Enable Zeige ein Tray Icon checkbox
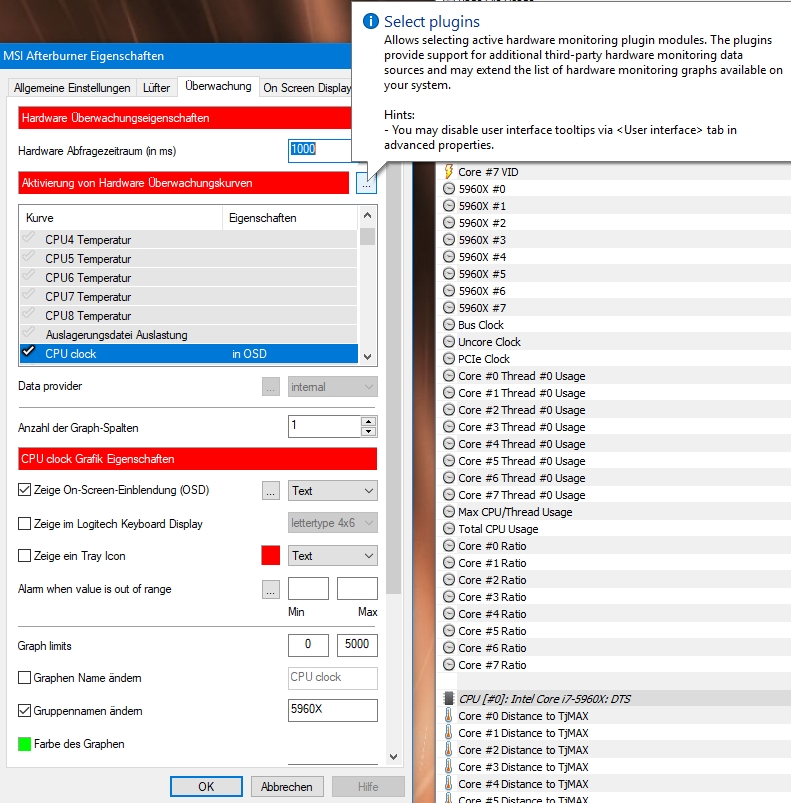Image resolution: width=791 pixels, height=803 pixels. [x=24, y=556]
